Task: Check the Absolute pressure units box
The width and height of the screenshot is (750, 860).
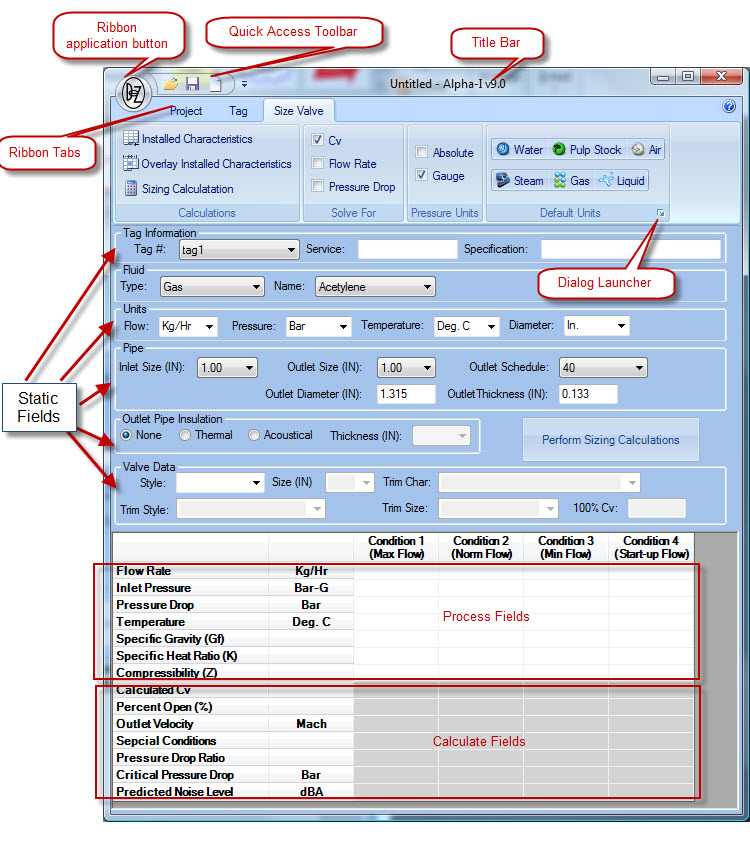Action: pos(421,152)
